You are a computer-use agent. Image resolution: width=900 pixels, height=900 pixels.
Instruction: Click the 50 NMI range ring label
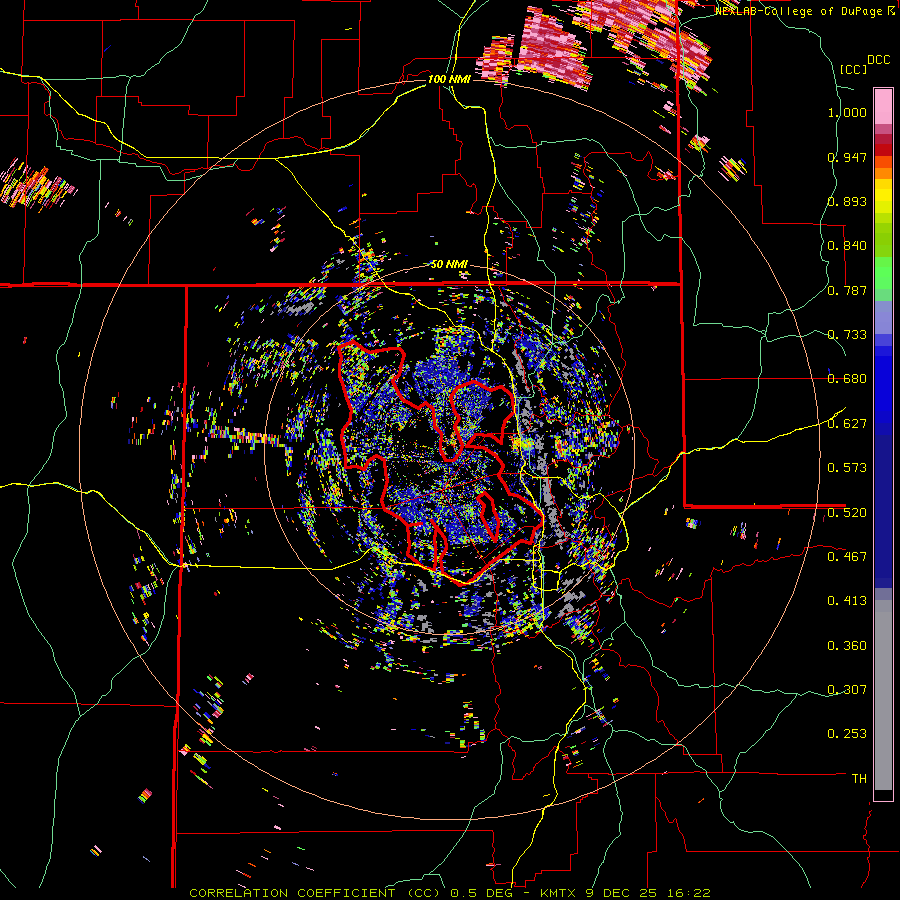(449, 265)
